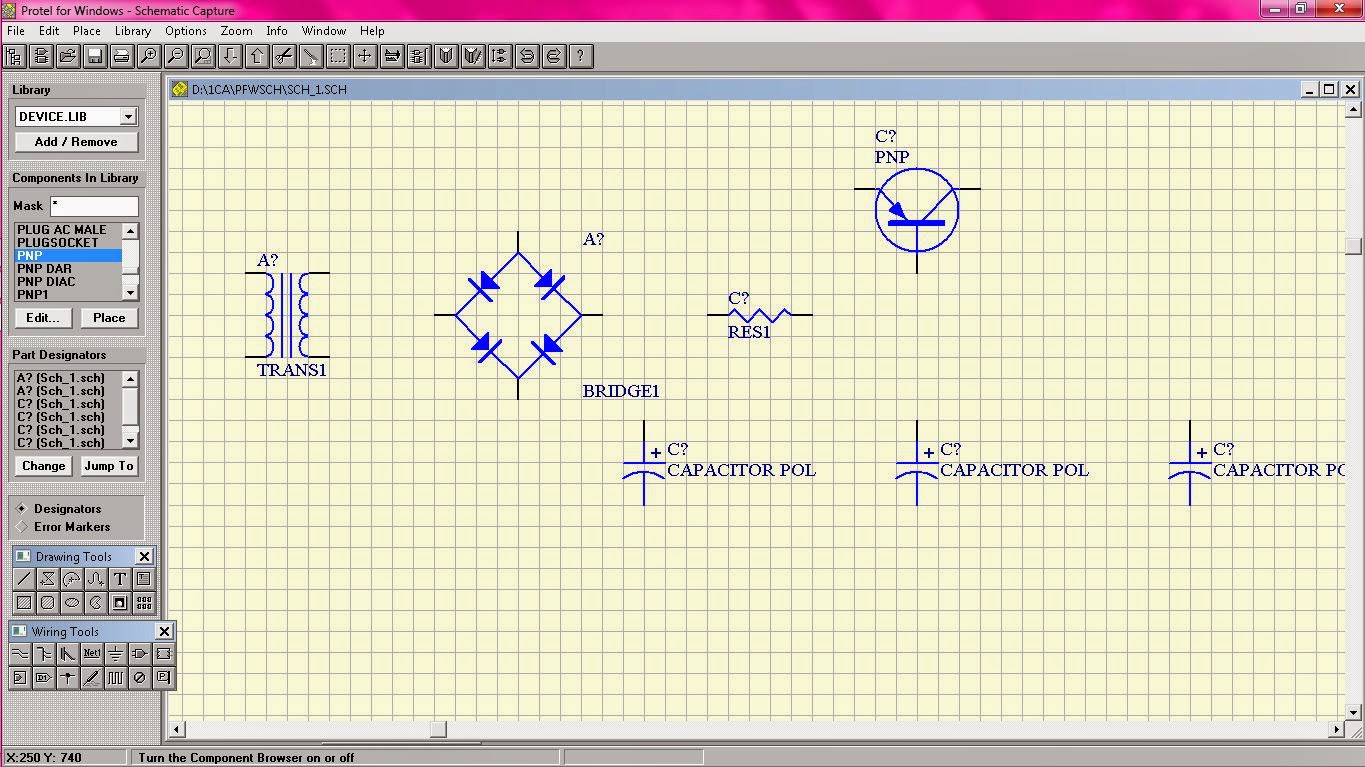Image resolution: width=1365 pixels, height=767 pixels.
Task: Open the Edit menu
Action: 49,31
